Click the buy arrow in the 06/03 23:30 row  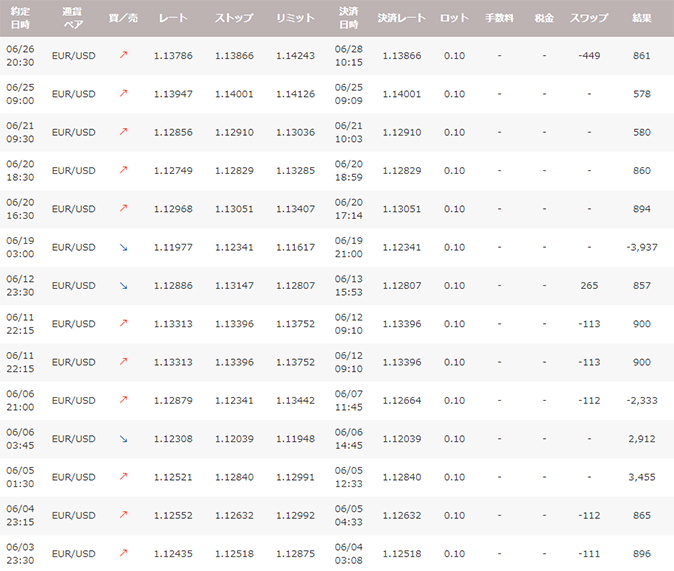tap(124, 553)
